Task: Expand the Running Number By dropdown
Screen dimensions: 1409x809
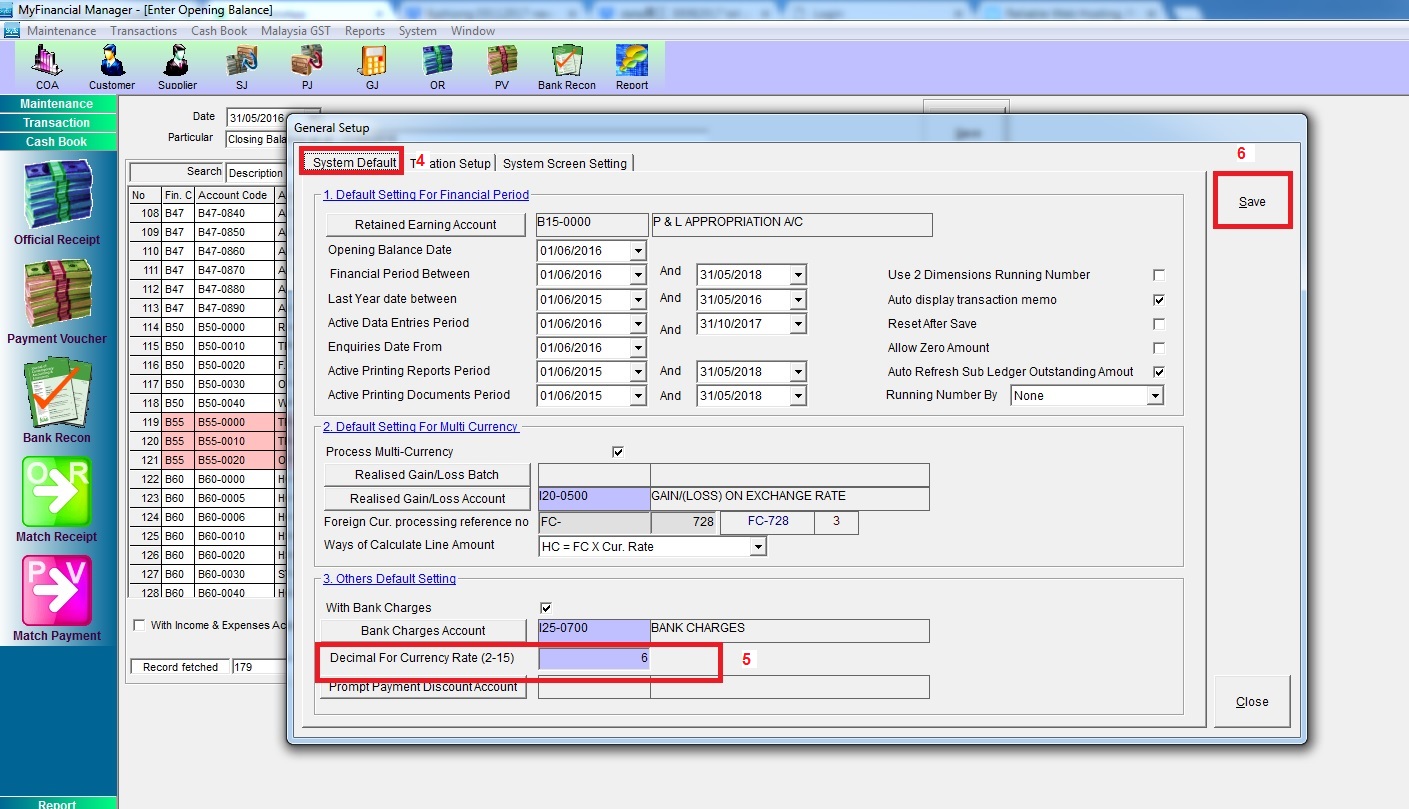Action: 1155,396
